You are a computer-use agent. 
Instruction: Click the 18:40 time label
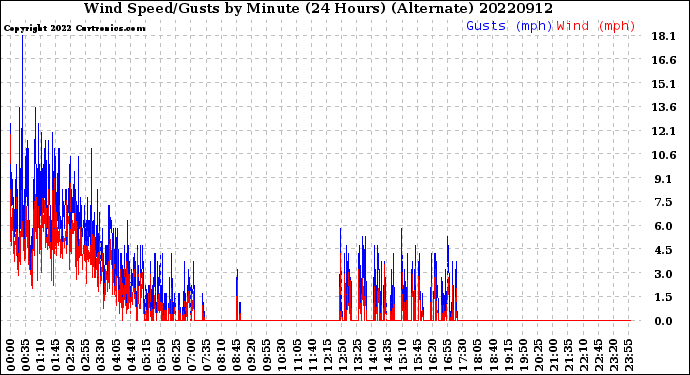click(x=494, y=355)
